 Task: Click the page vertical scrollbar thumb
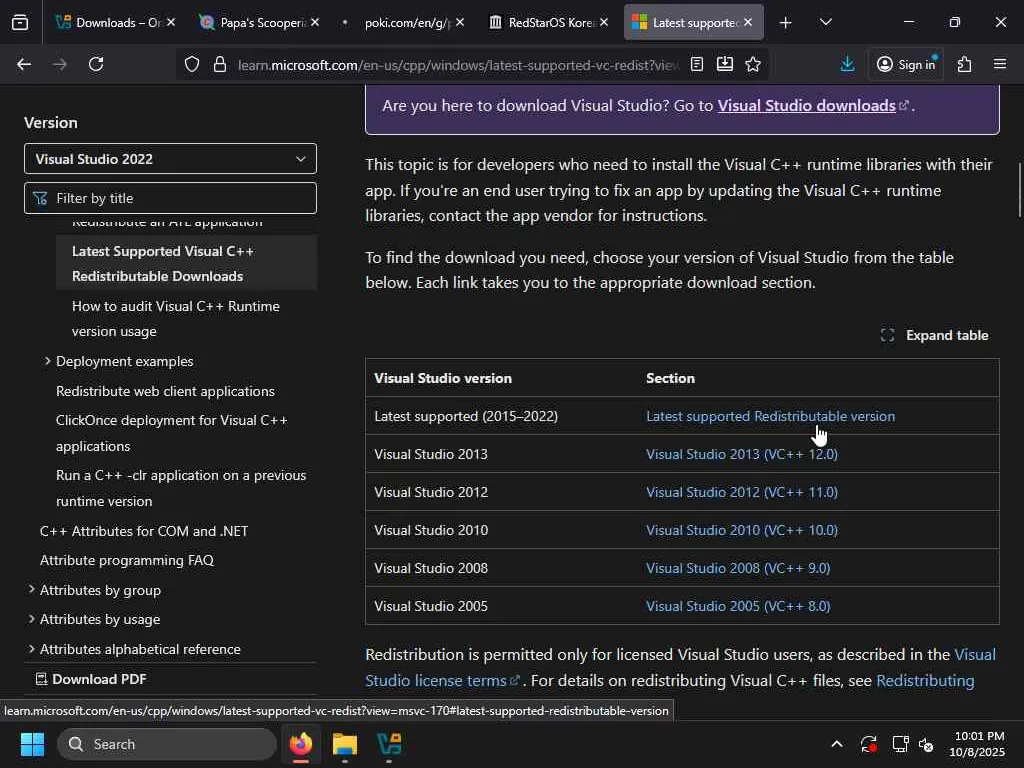(1020, 189)
